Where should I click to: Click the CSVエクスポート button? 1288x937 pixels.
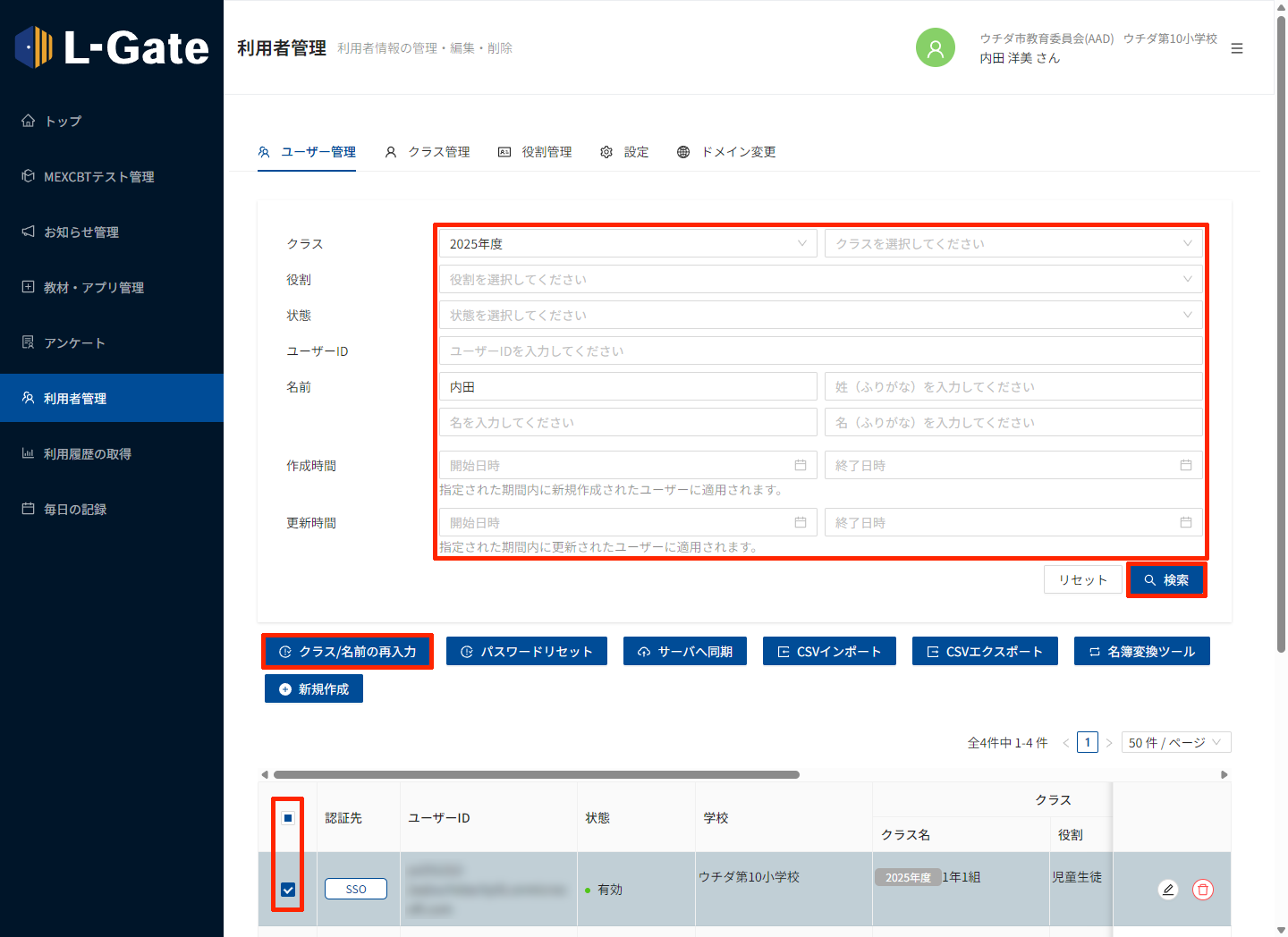[985, 652]
